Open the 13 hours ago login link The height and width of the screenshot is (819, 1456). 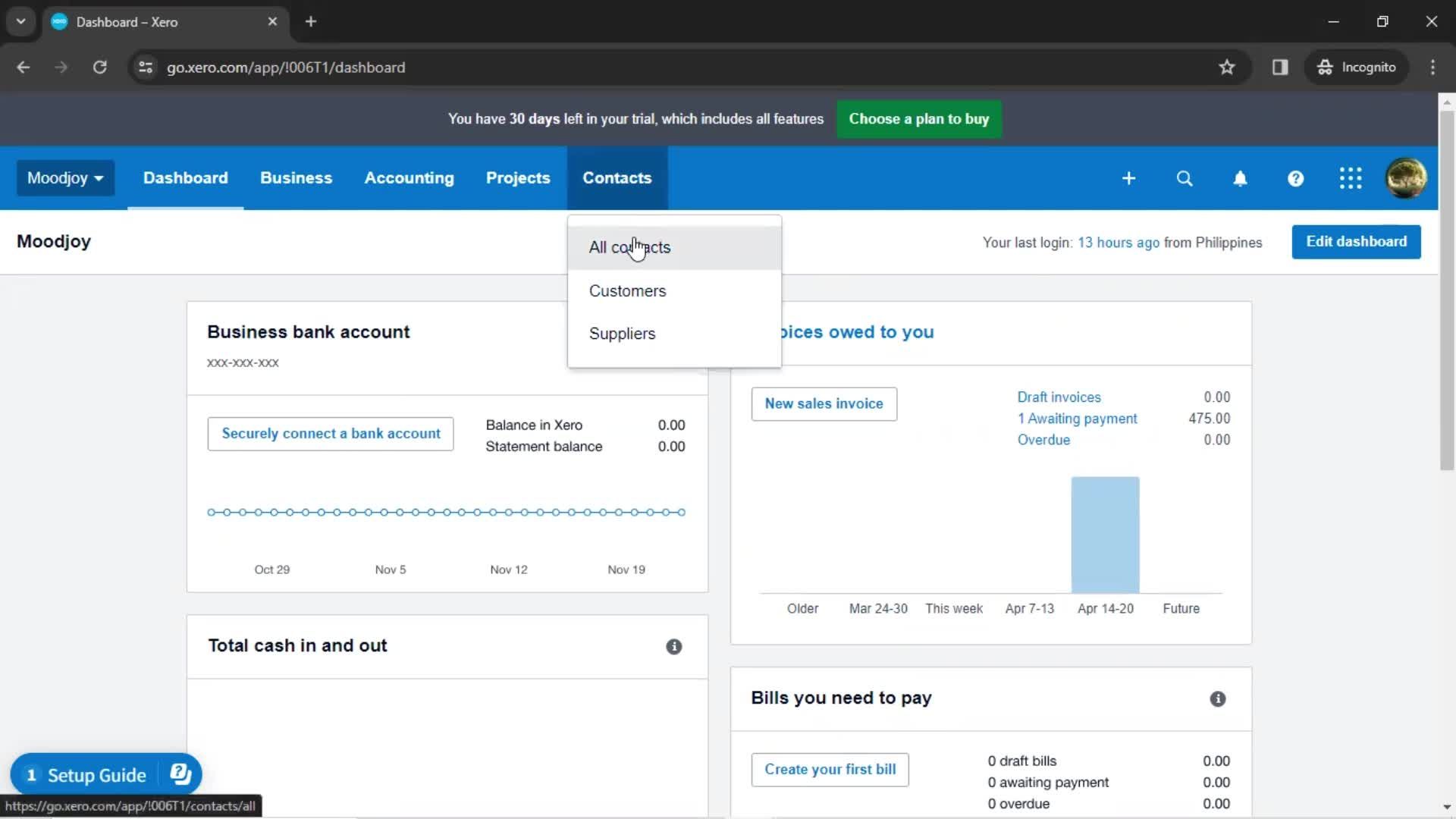tap(1118, 243)
